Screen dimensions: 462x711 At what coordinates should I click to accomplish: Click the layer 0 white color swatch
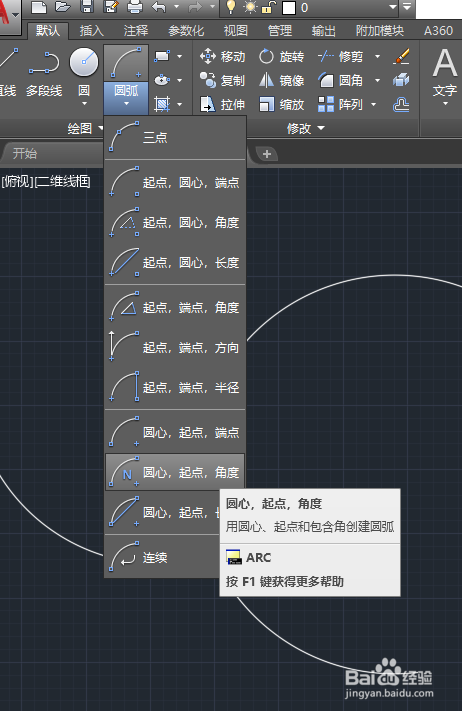point(289,8)
